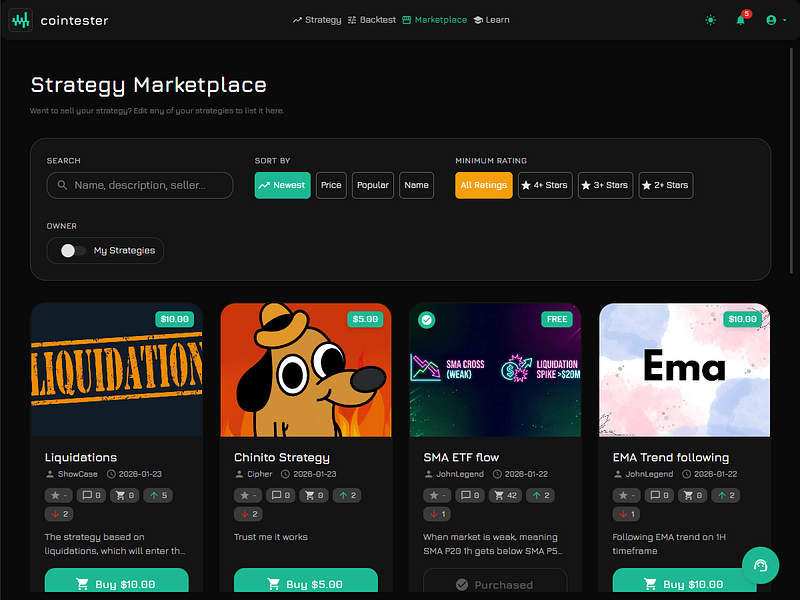
Task: Open the notifications bell
Action: coord(741,20)
